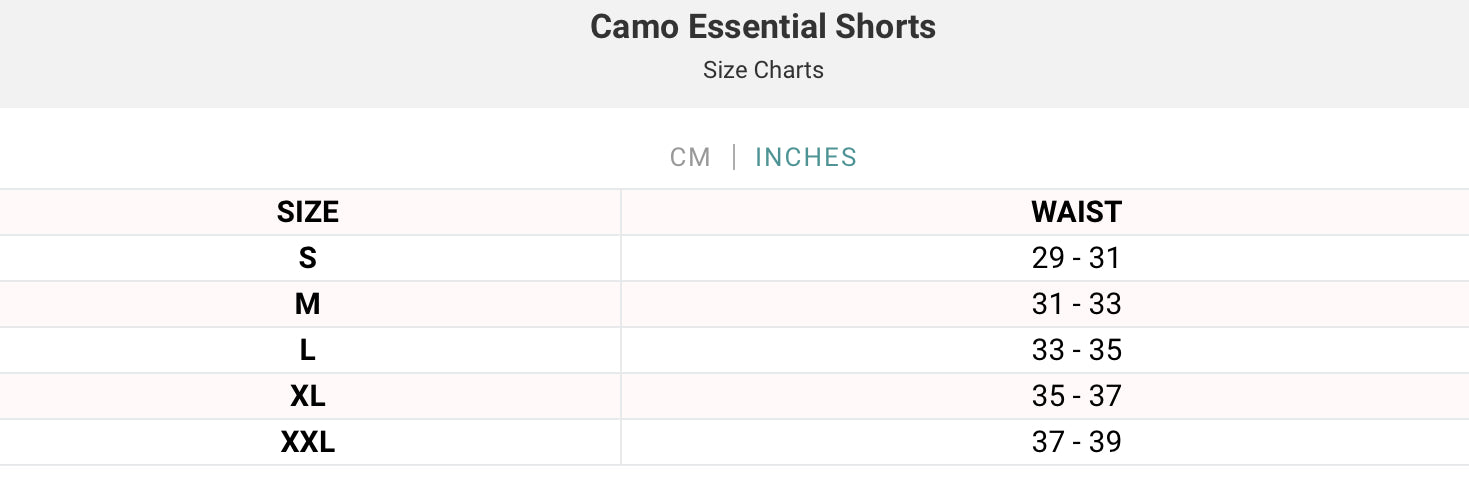Select the M size row label

pos(308,304)
